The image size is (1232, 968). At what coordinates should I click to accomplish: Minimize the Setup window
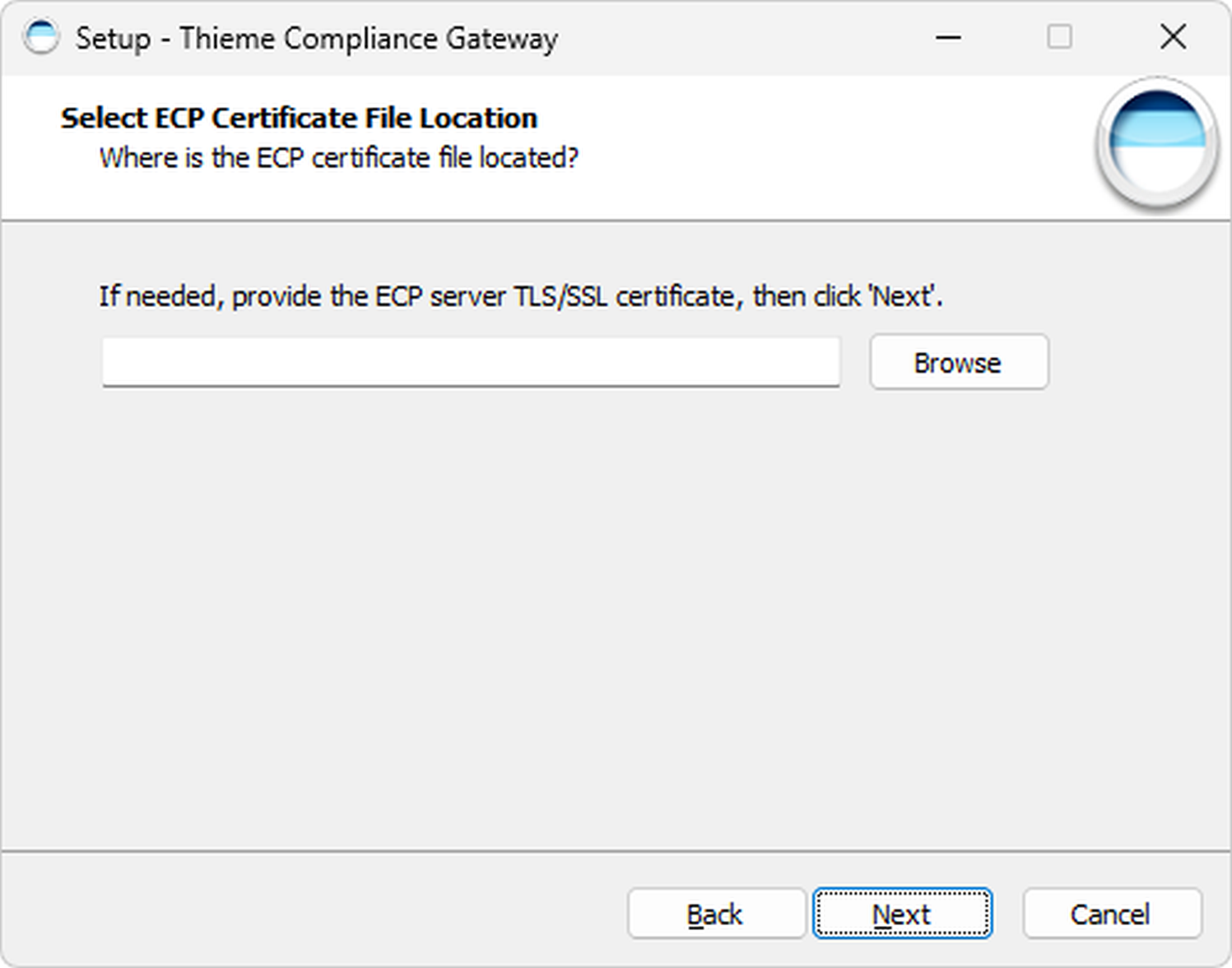[x=948, y=38]
